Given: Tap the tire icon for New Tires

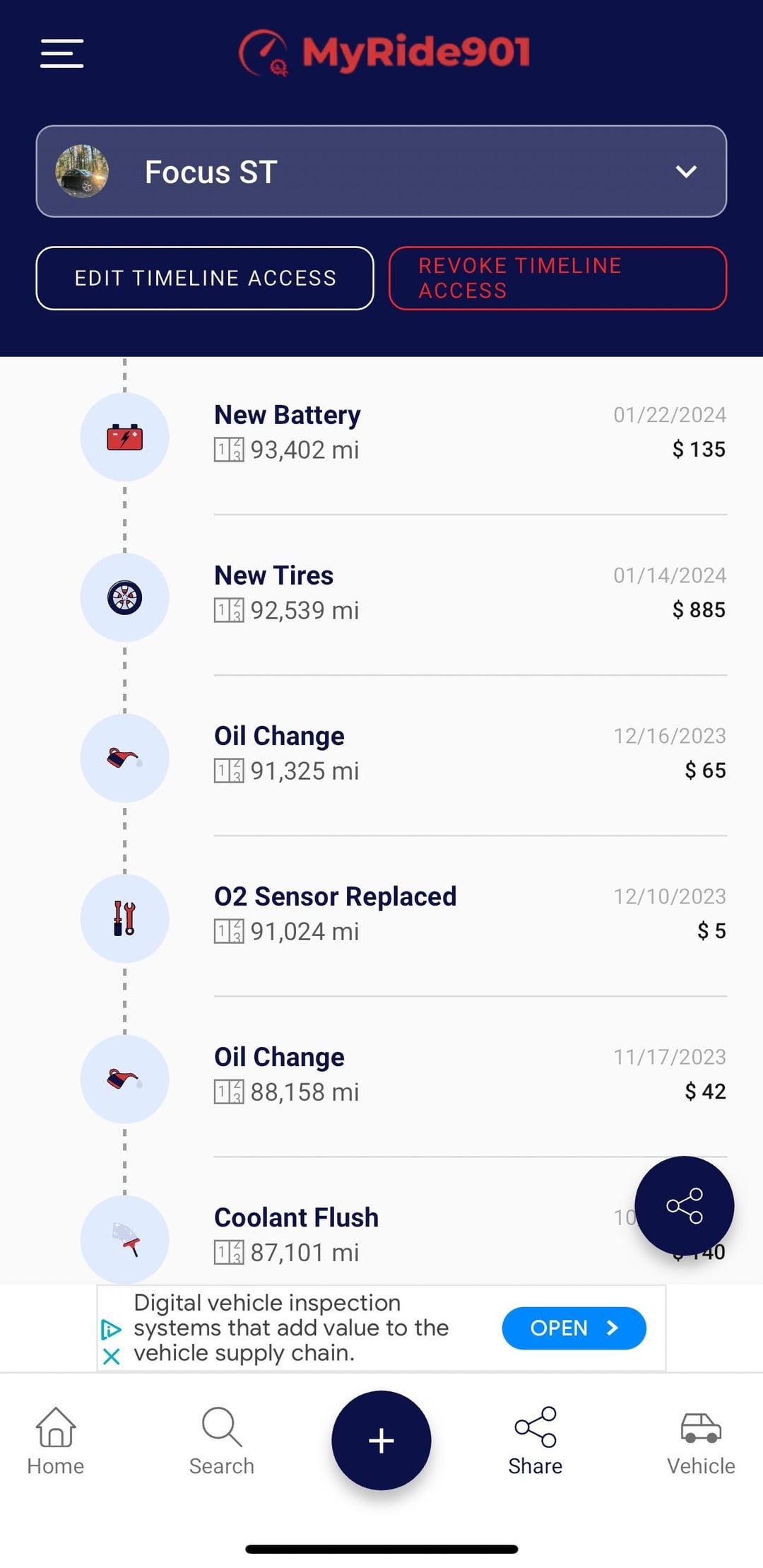Looking at the screenshot, I should 125,598.
